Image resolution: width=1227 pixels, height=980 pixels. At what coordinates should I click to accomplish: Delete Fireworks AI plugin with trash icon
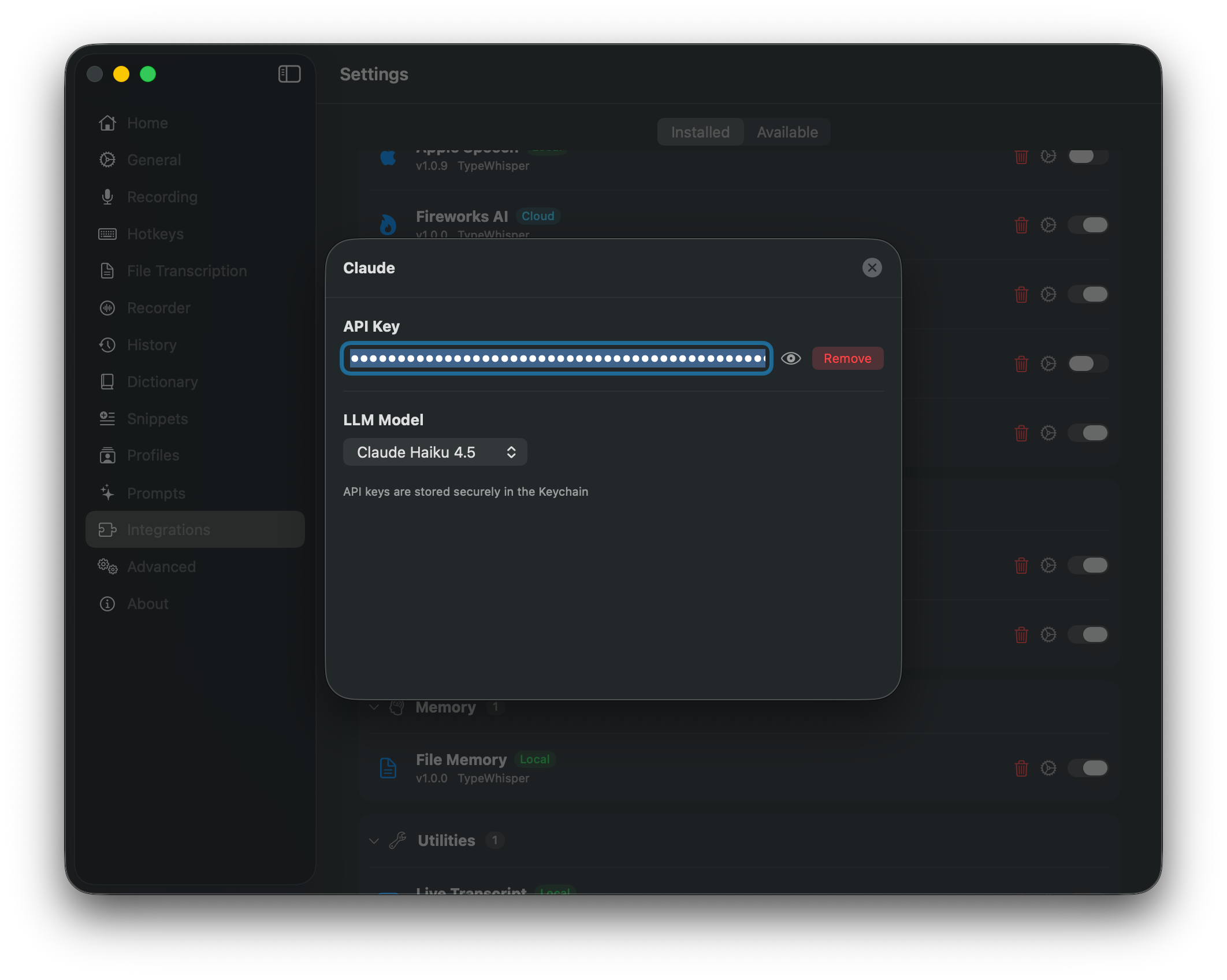pyautogui.click(x=1021, y=225)
